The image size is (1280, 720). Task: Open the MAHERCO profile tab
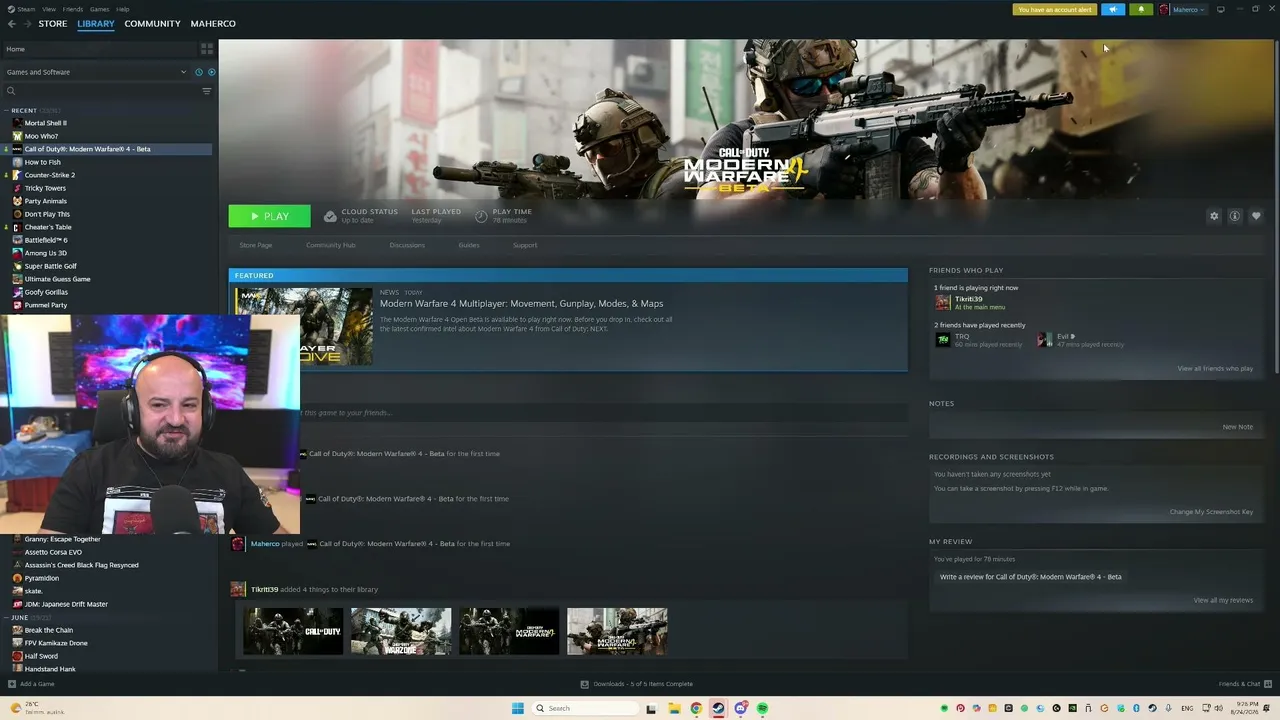(213, 24)
